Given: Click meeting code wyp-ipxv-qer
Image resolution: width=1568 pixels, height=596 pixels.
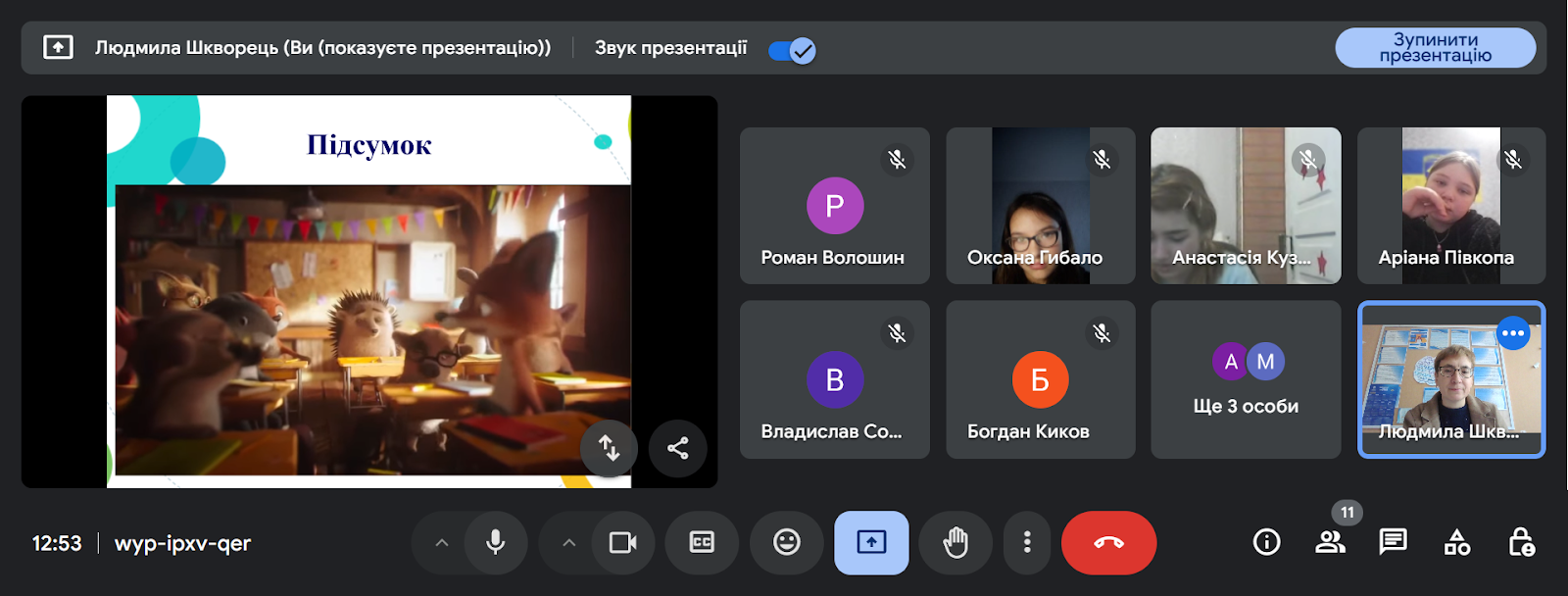Looking at the screenshot, I should (x=182, y=543).
